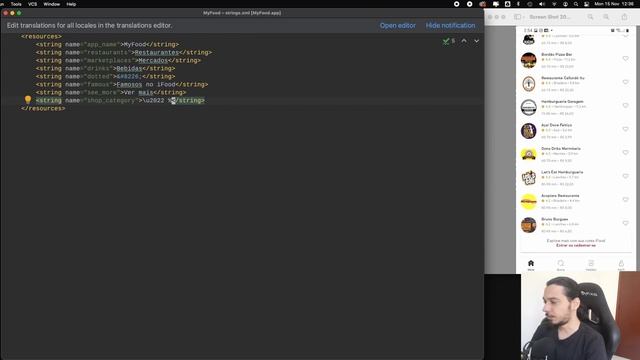Click the Share button in Preview
Screen dimensions: 640x360
[x=624, y=17]
